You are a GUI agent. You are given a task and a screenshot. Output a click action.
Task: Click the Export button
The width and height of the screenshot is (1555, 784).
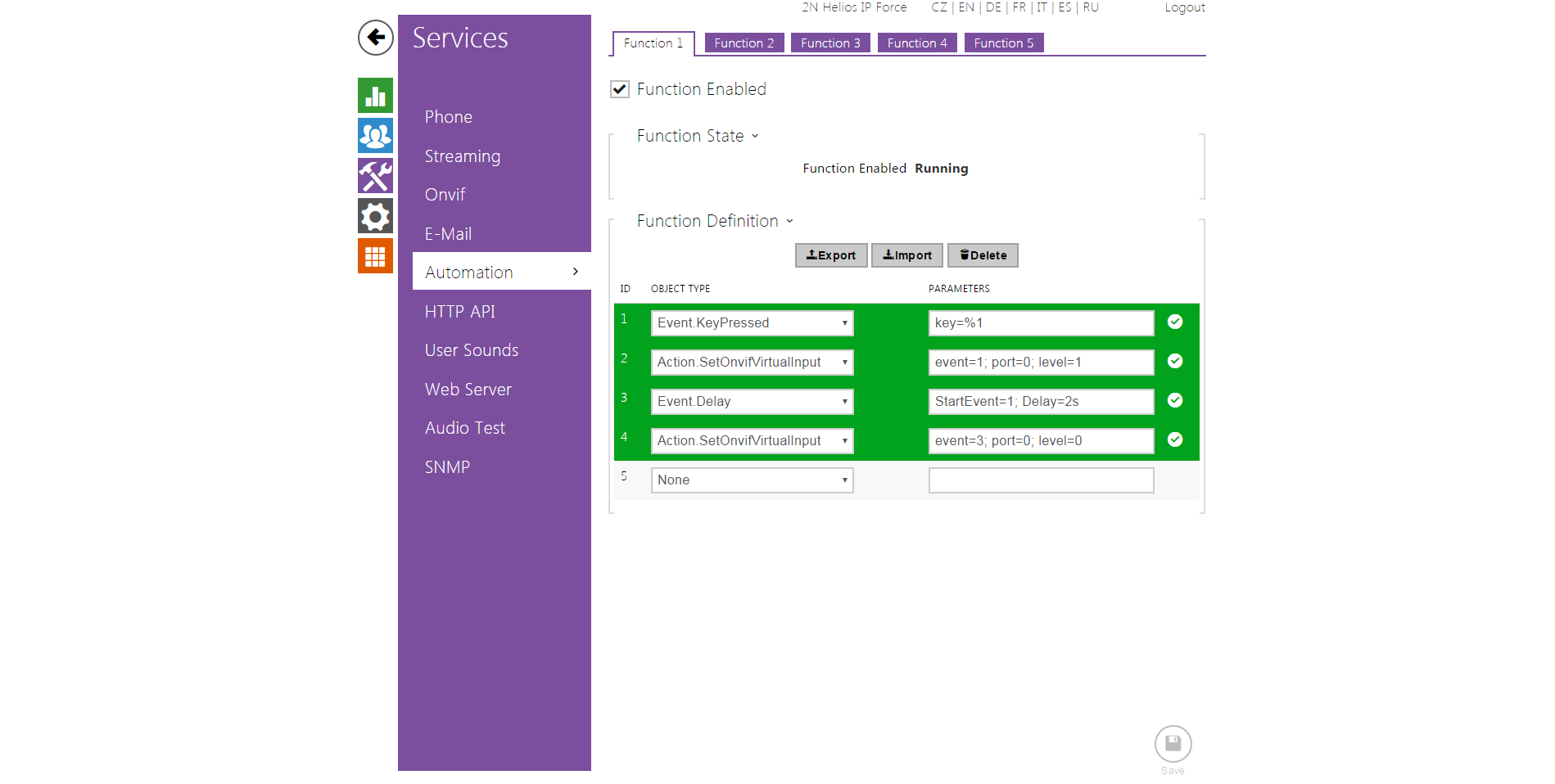830,255
